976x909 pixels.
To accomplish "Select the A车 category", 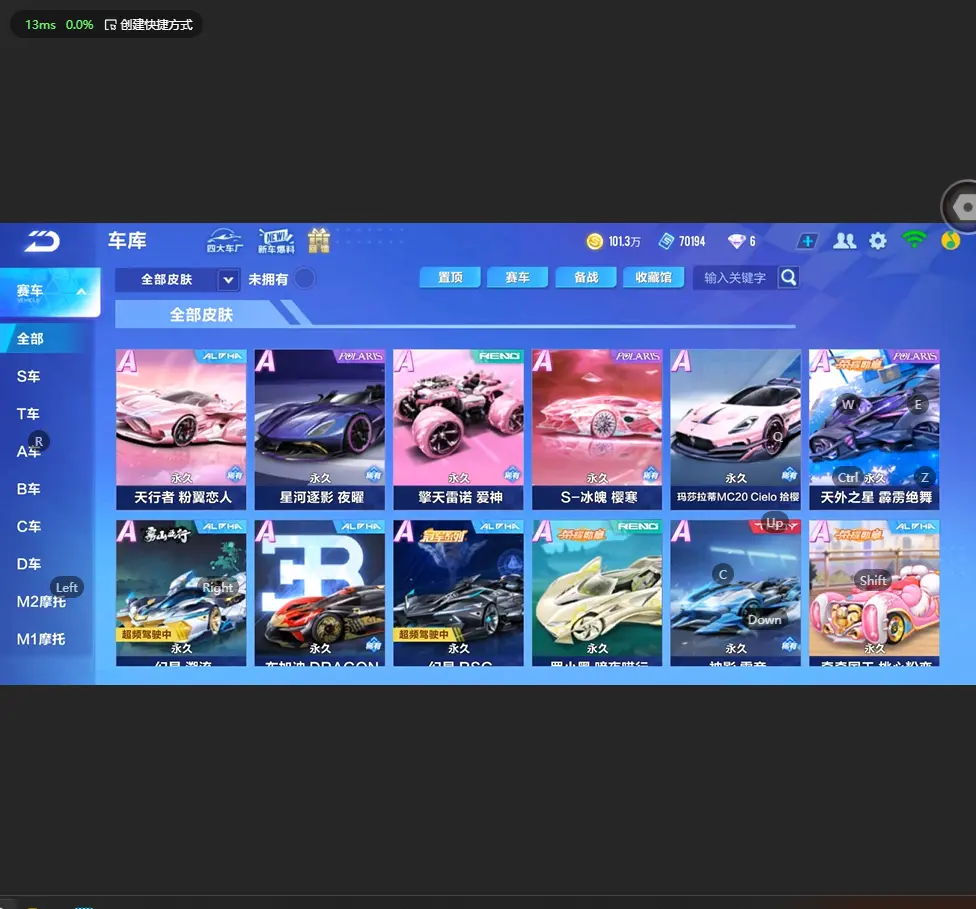I will coord(29,451).
